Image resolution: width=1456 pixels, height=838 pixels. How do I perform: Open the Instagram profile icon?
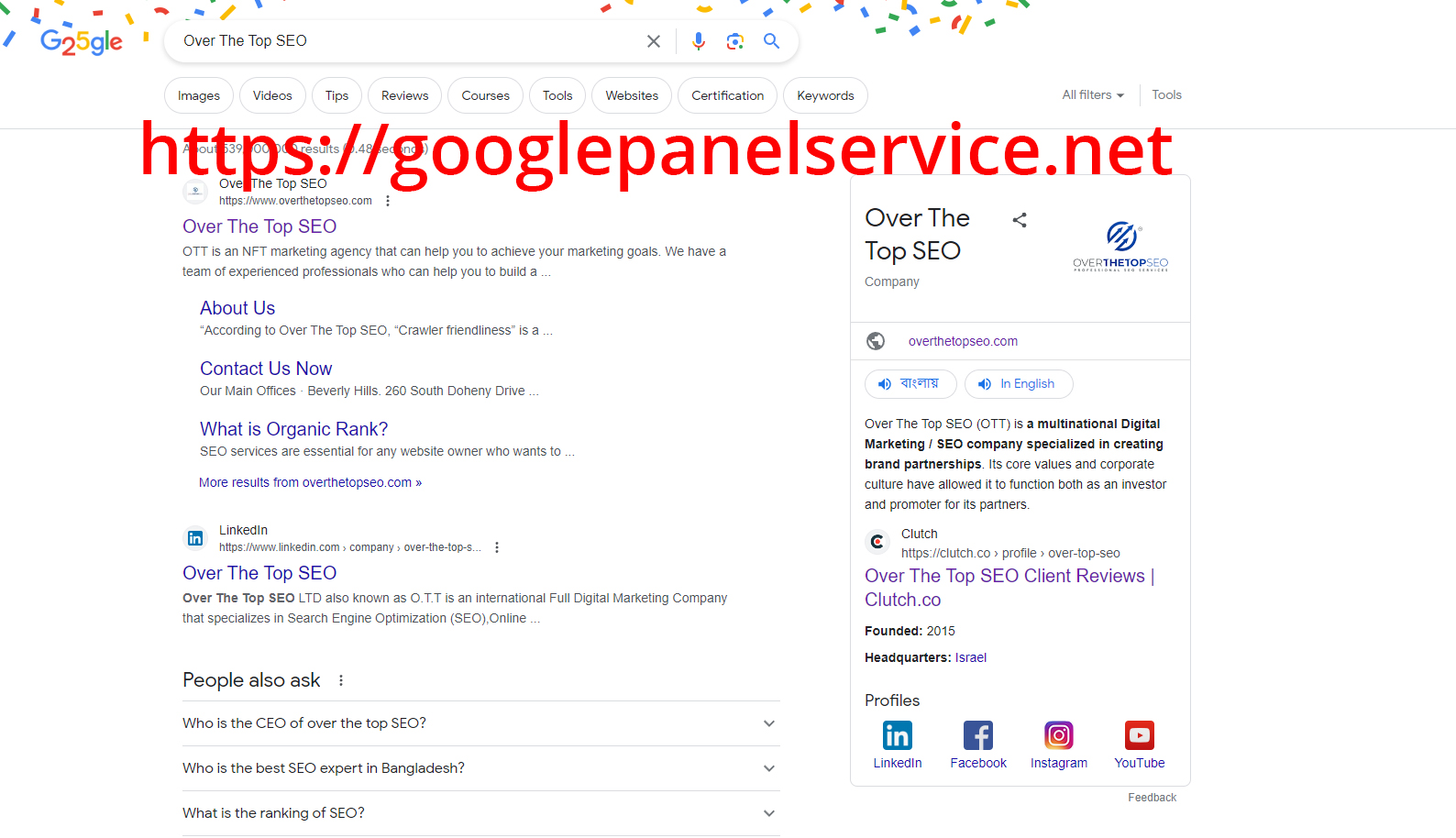1059,735
